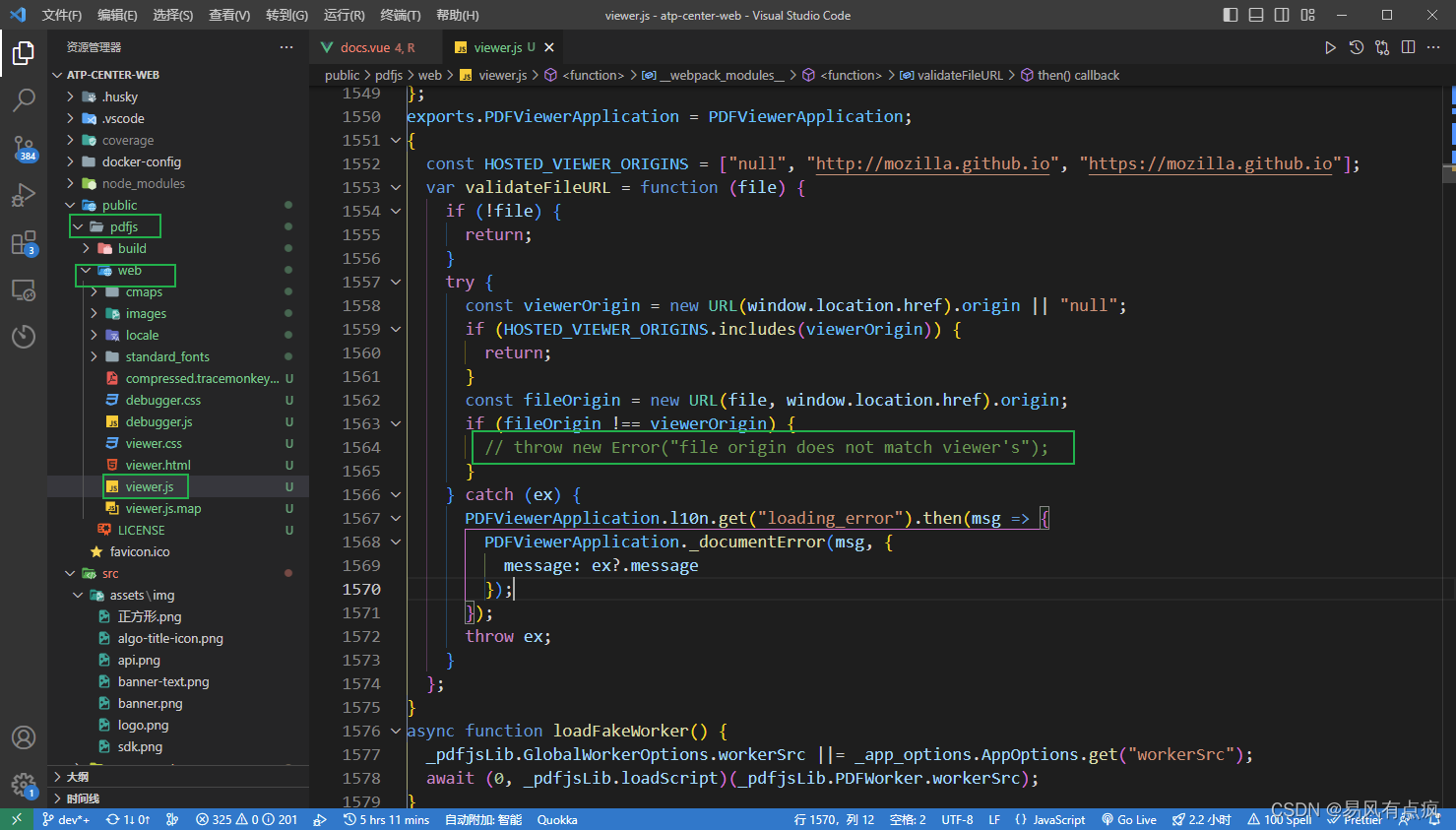Click the 2.2 小时 time tracker status item
1456x830 pixels.
click(x=1201, y=819)
